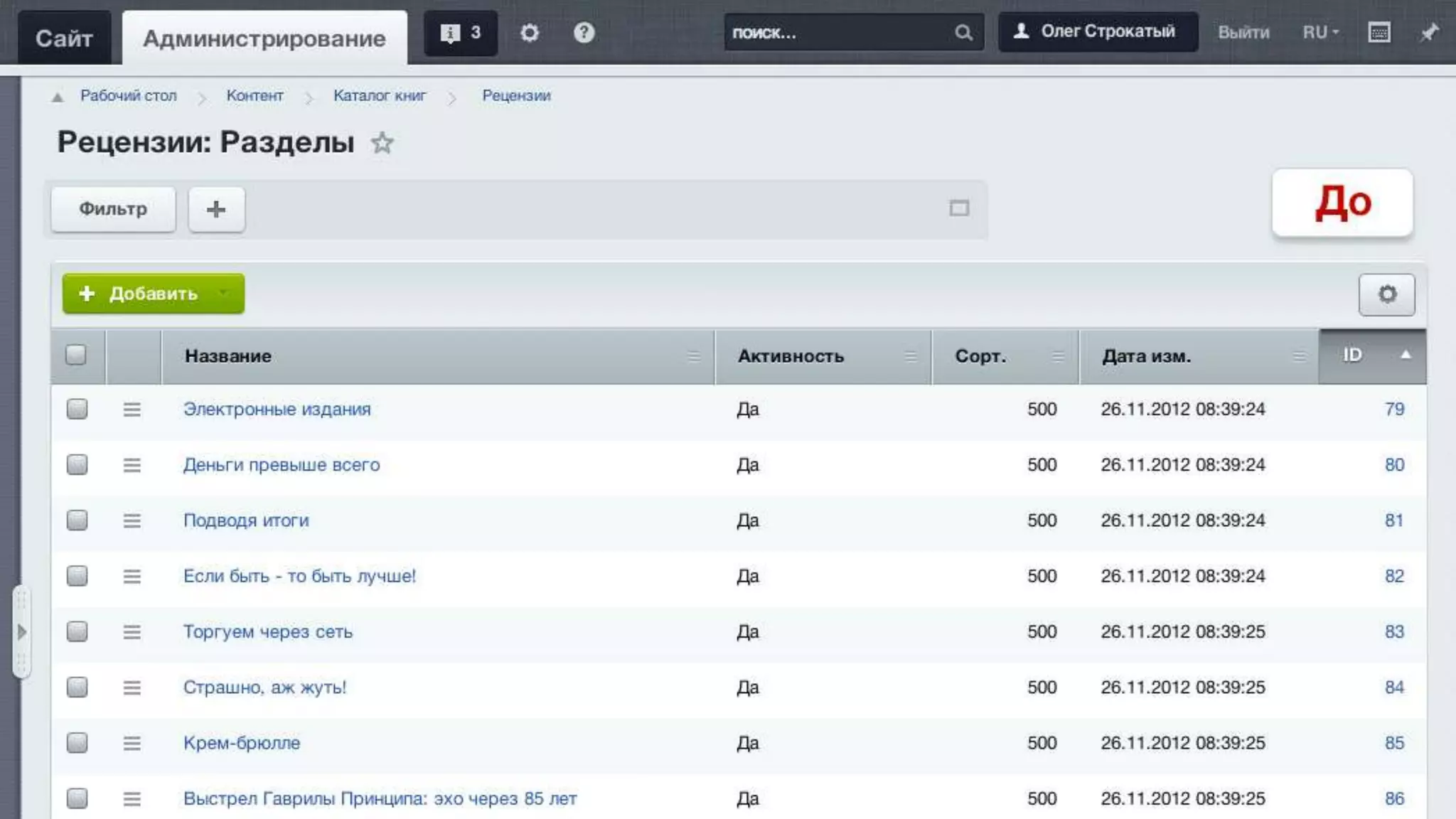This screenshot has width=1456, height=819.
Task: Open settings via top bar gear icon
Action: coord(529,33)
